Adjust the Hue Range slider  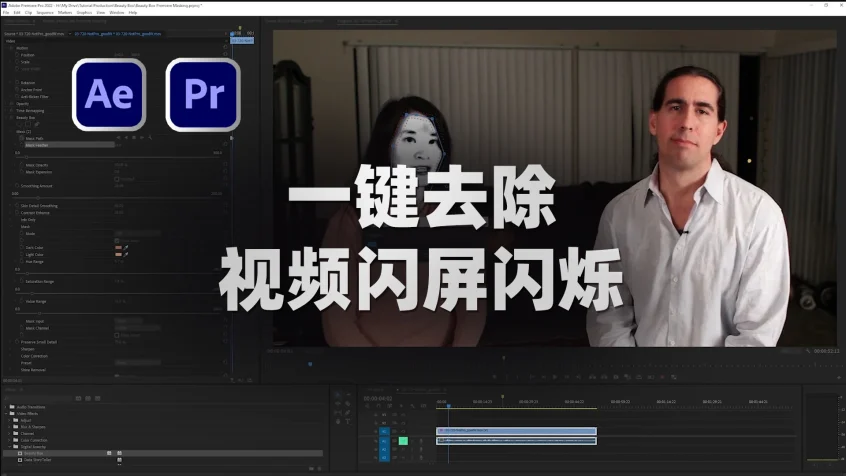[x=27, y=274]
